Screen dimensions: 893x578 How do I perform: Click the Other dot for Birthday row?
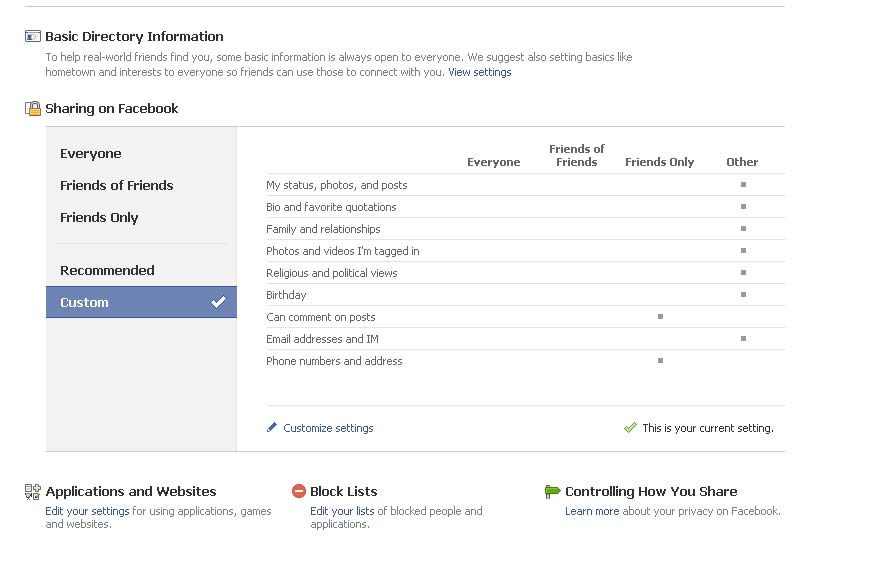(x=743, y=295)
